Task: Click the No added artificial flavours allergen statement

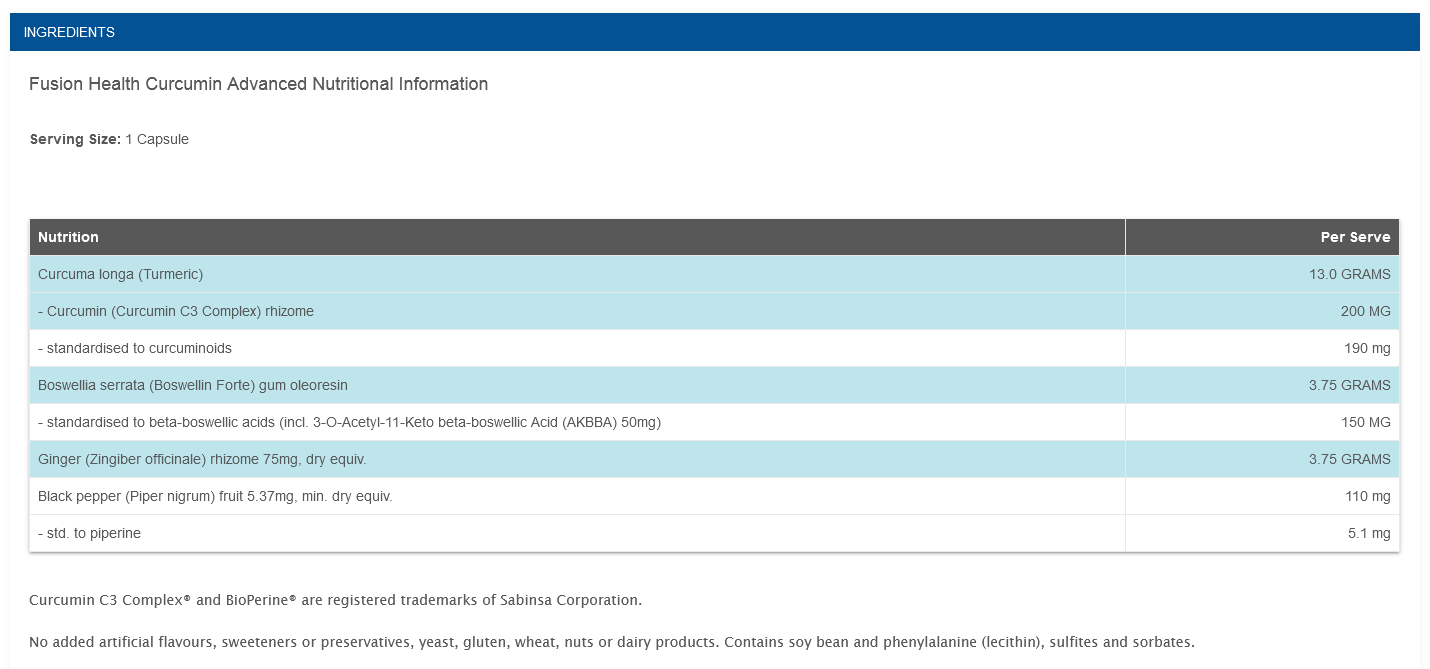Action: tap(612, 642)
